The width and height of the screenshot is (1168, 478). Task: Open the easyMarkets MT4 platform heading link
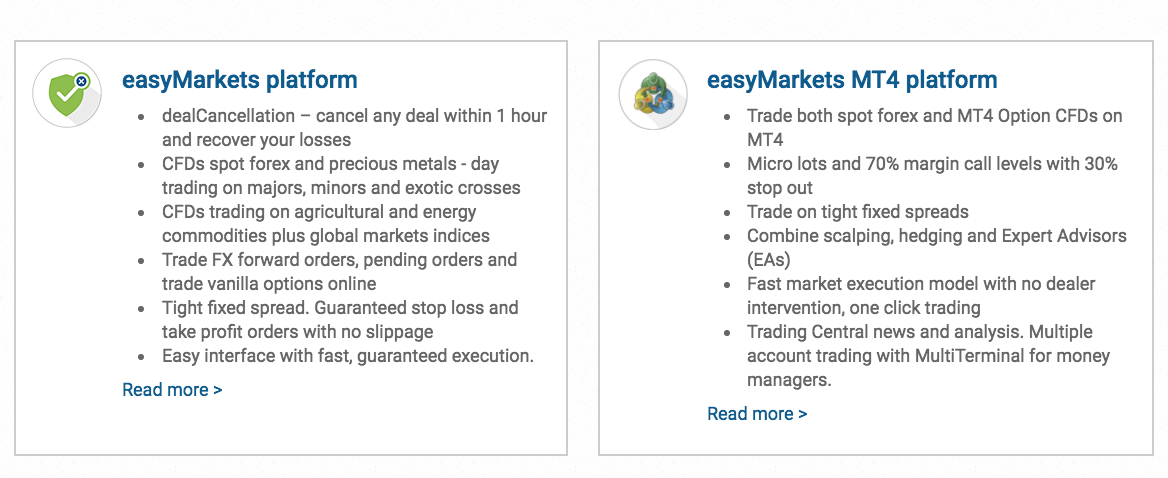pyautogui.click(x=852, y=80)
